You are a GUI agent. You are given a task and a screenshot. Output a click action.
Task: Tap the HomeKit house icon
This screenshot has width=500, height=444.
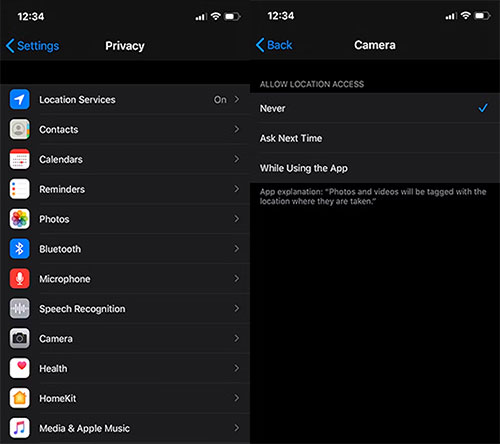tap(20, 398)
